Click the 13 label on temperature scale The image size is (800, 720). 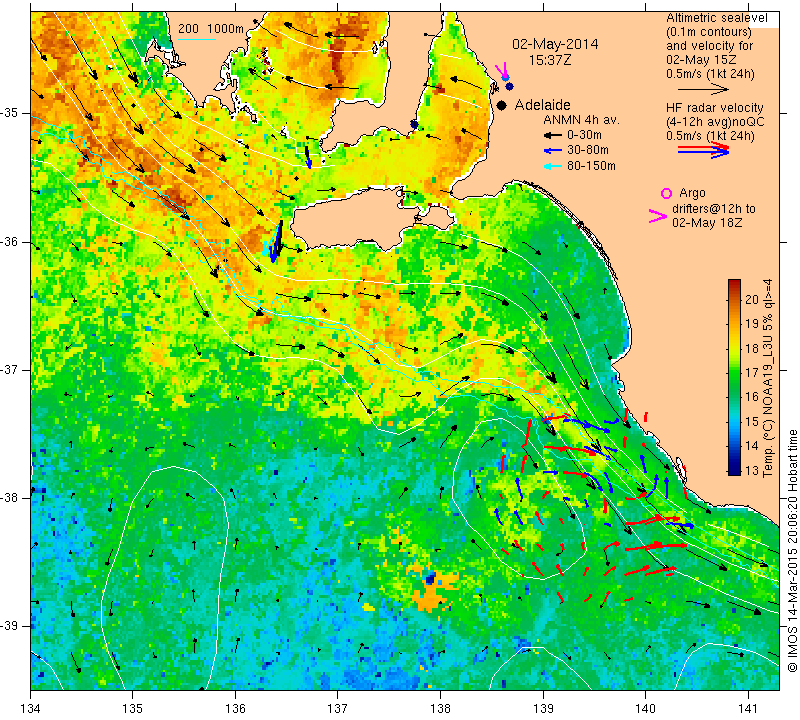point(752,470)
